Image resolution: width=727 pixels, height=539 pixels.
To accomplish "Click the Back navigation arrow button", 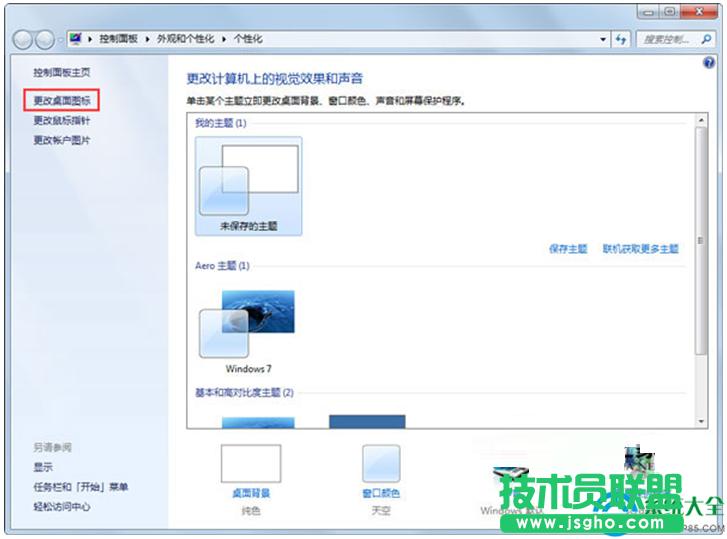I will click(22, 40).
